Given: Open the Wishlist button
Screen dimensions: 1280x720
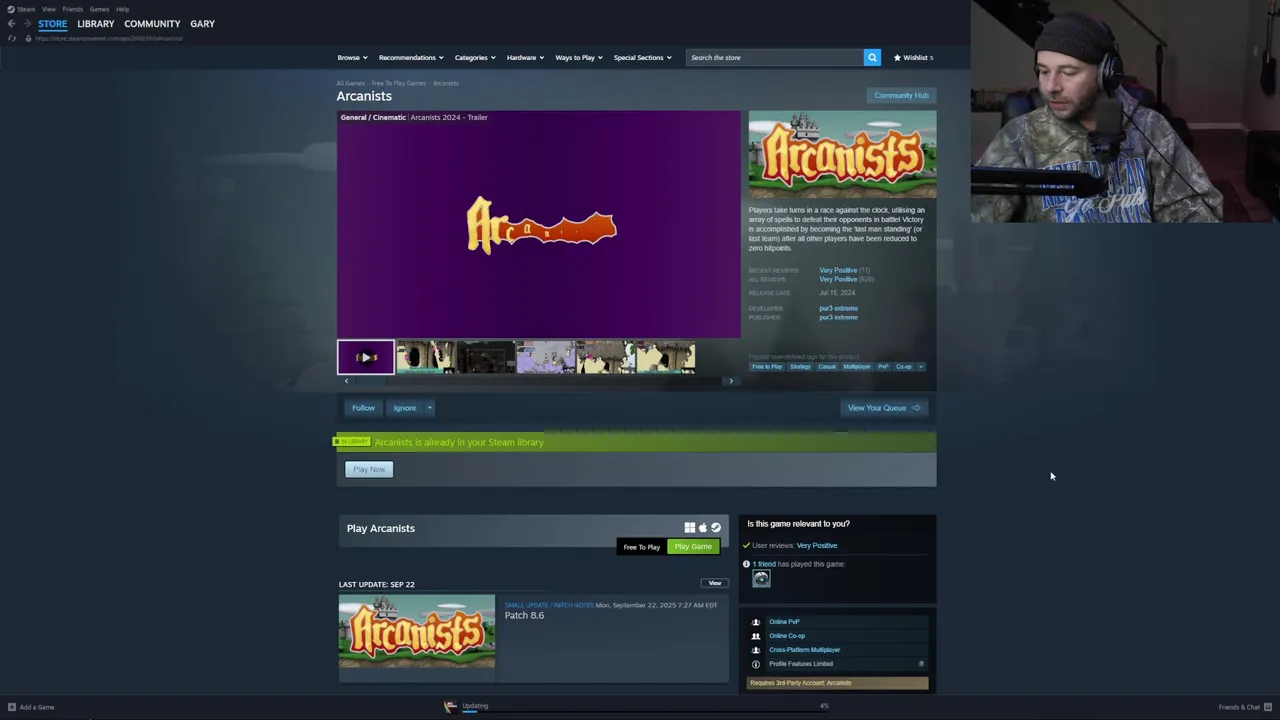Looking at the screenshot, I should point(913,58).
